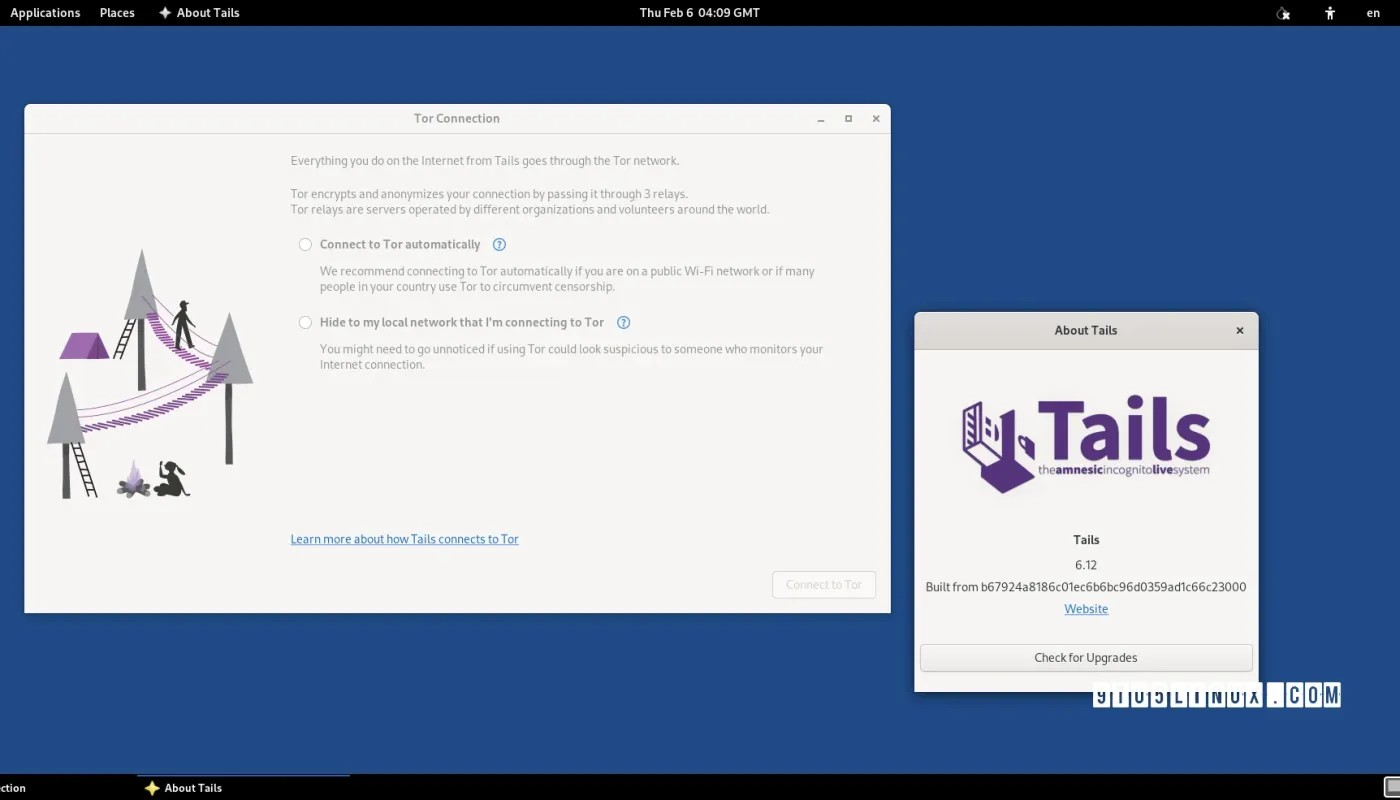This screenshot has height=800, width=1400.
Task: Click the Tor status onion icon
Action: [1283, 13]
